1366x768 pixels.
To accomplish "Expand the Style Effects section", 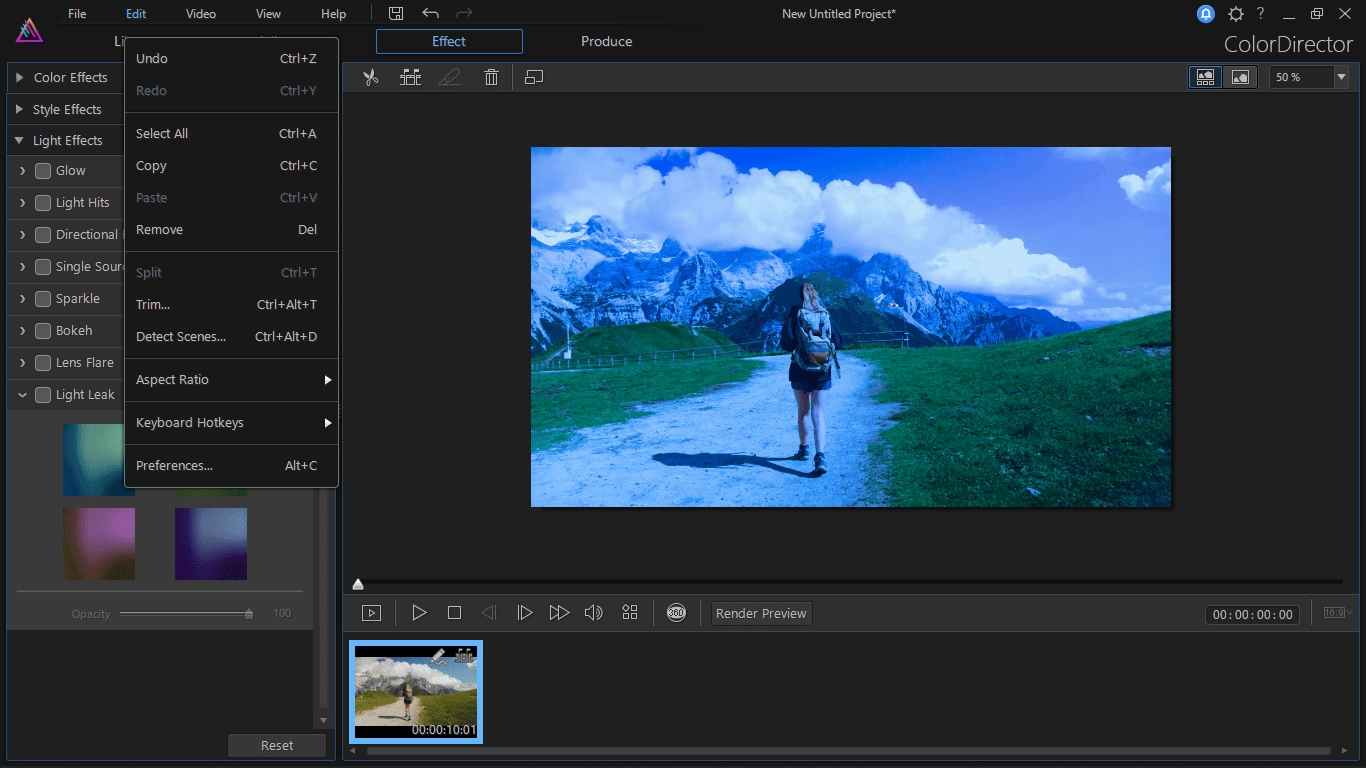I will (19, 109).
